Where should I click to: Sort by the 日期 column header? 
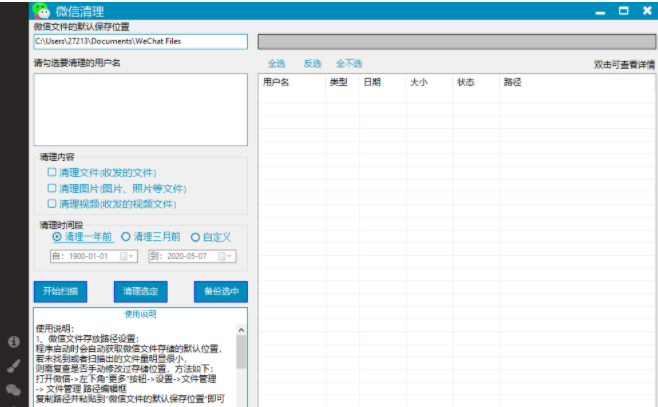click(383, 82)
